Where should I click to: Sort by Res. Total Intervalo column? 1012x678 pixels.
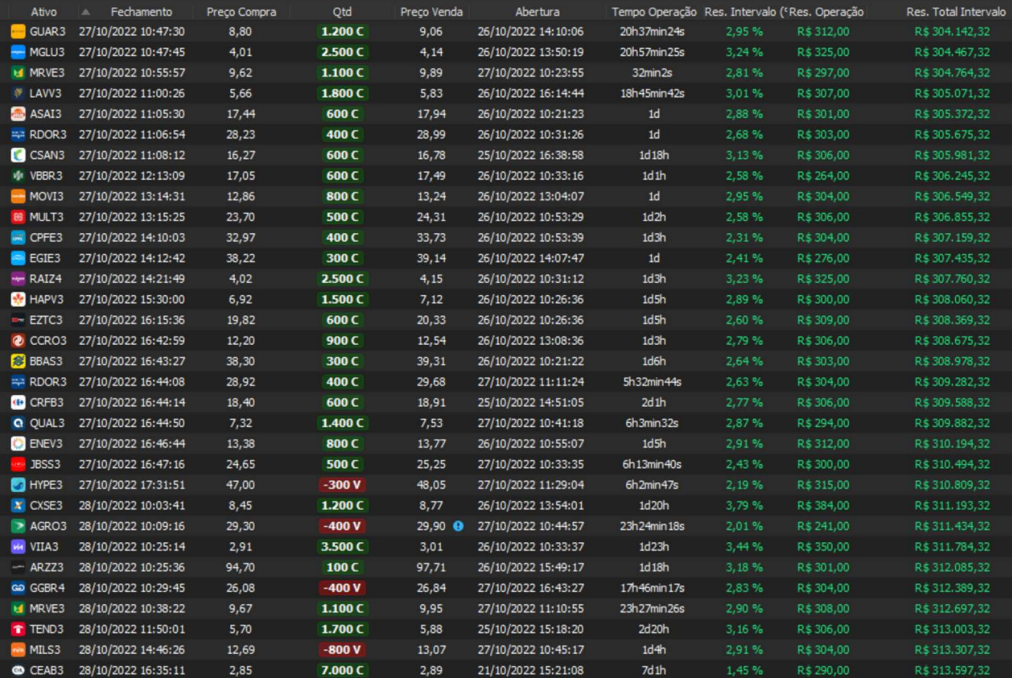point(955,12)
